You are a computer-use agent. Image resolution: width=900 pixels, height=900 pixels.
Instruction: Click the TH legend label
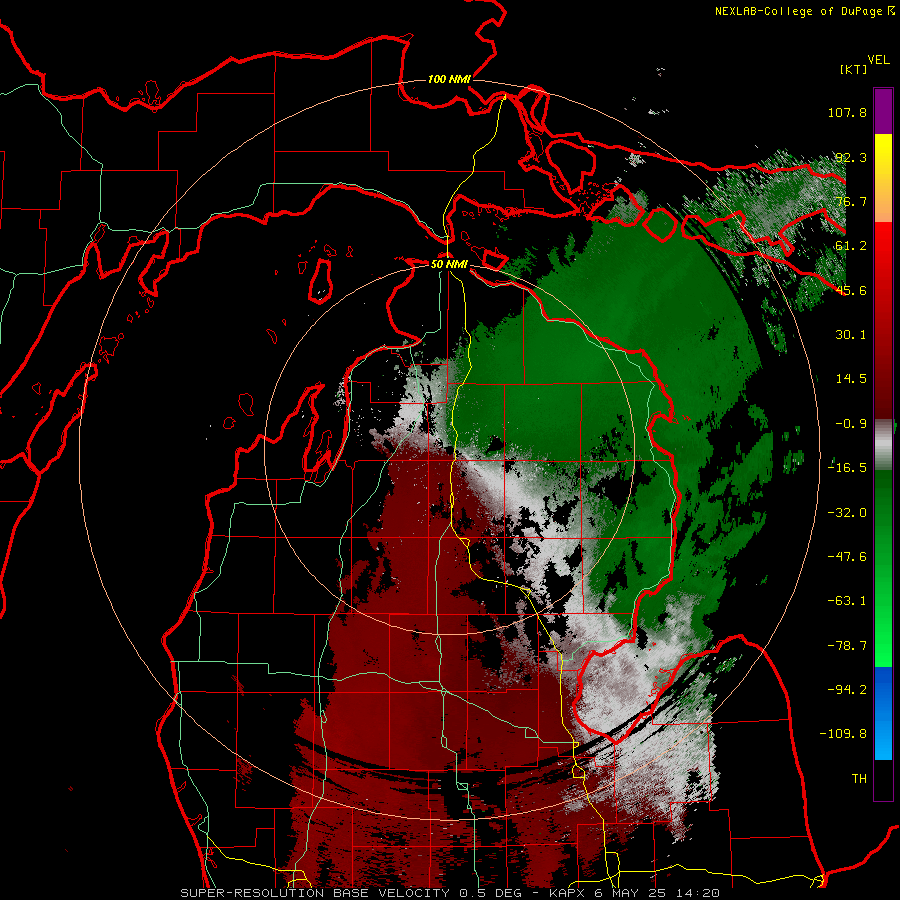[859, 779]
